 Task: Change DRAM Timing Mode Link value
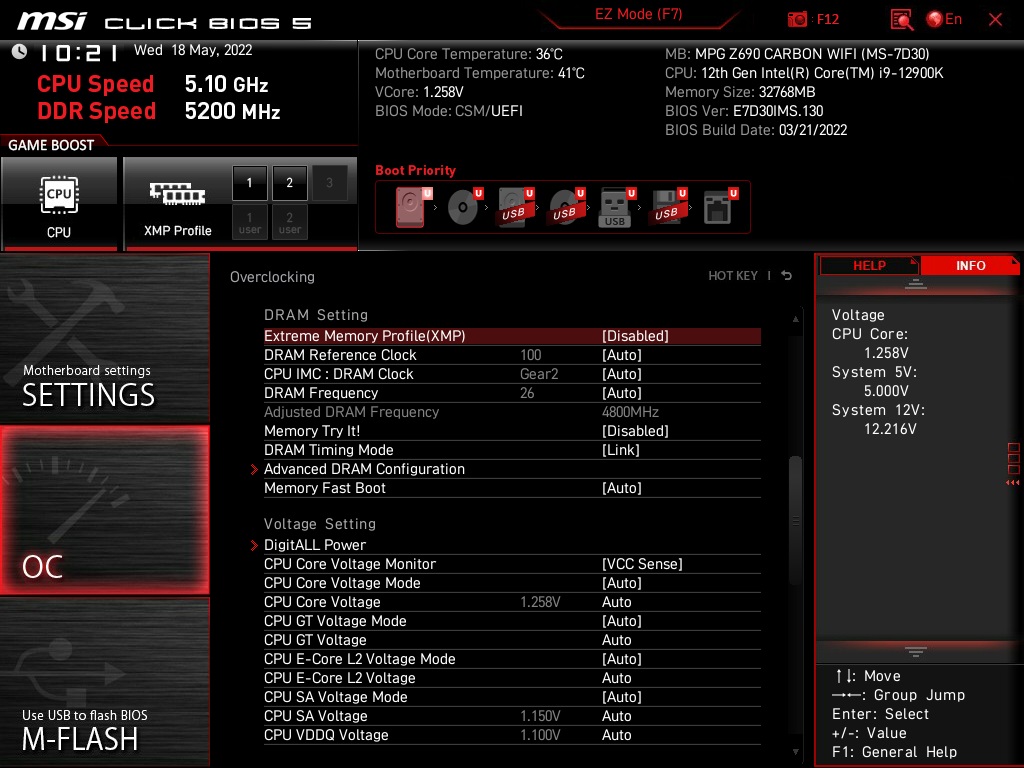point(512,450)
